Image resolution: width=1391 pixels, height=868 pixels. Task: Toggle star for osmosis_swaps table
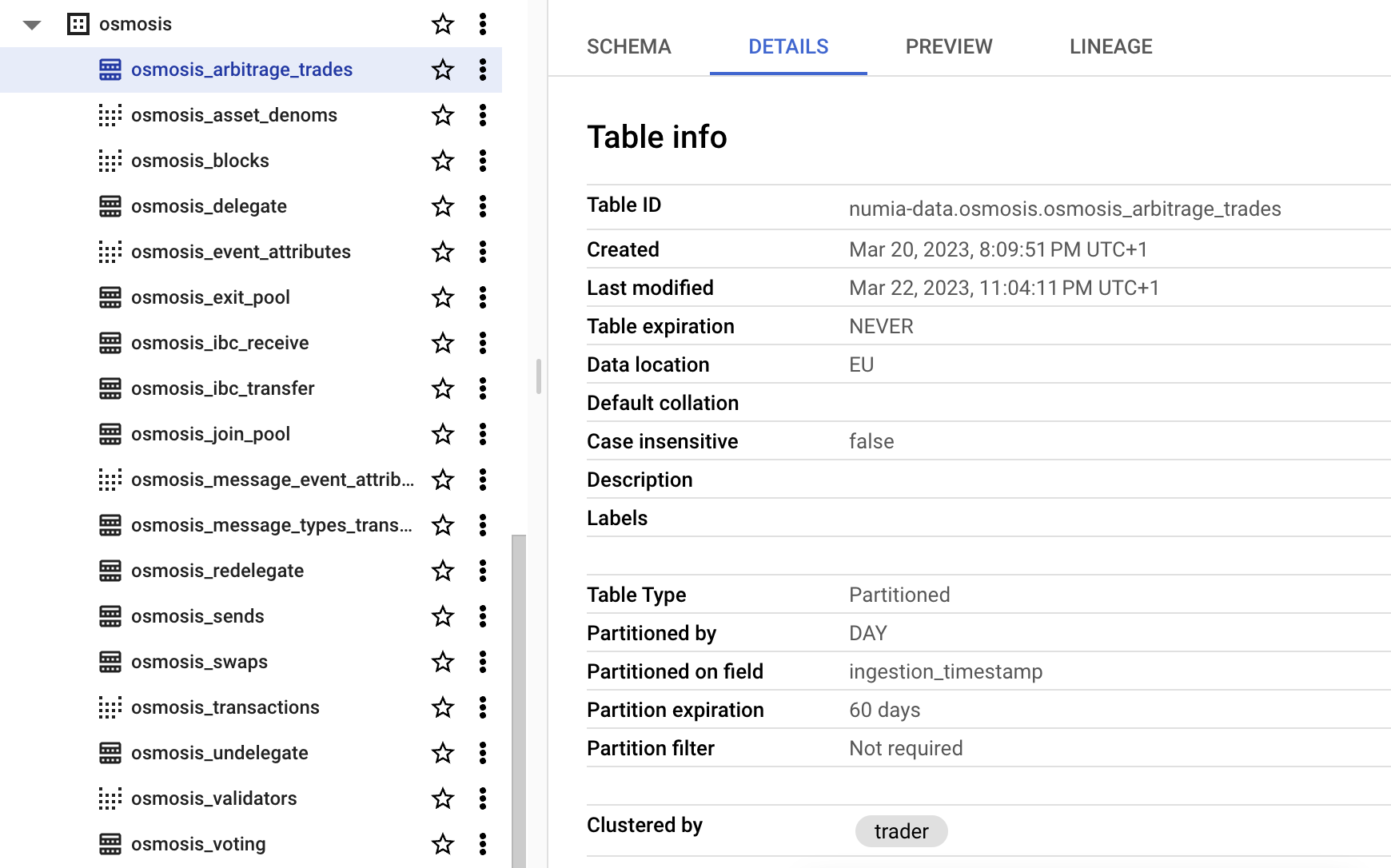coord(442,662)
